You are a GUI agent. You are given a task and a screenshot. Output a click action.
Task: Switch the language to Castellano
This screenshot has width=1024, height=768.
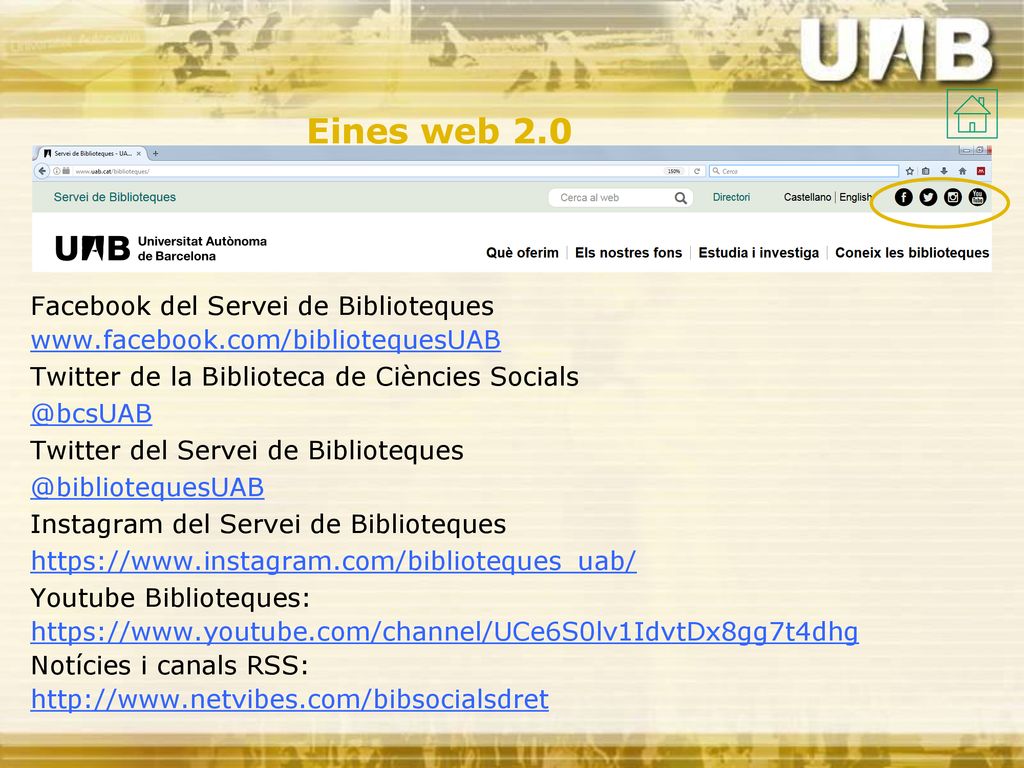807,197
